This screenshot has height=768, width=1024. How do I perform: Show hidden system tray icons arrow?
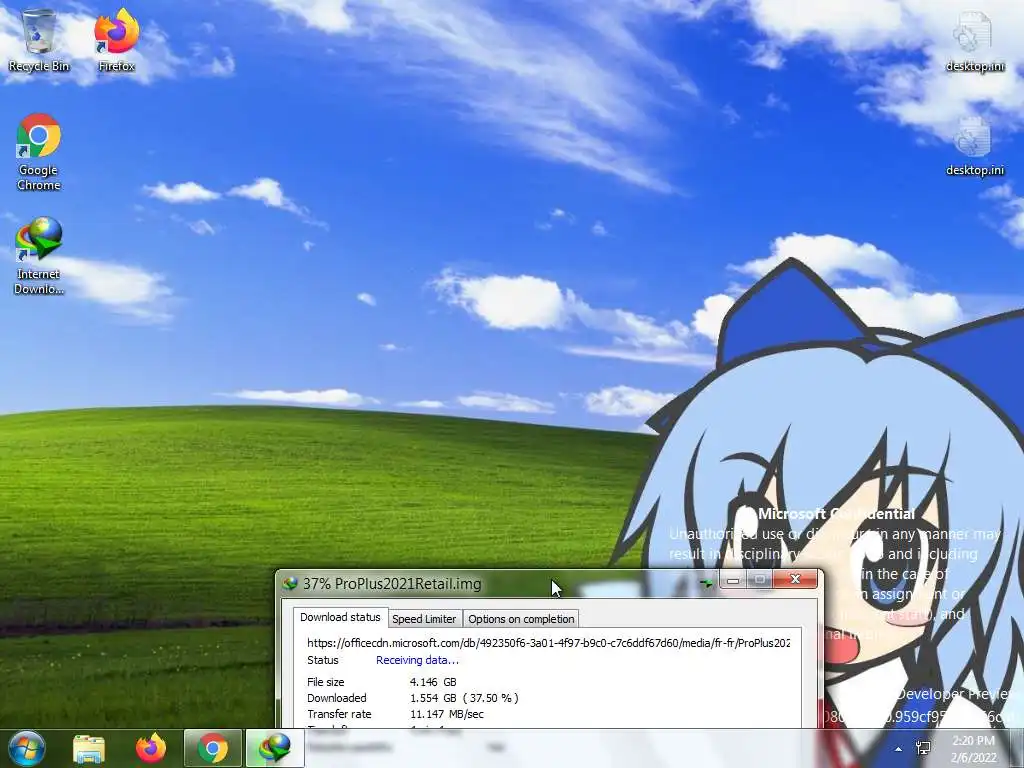tap(899, 749)
